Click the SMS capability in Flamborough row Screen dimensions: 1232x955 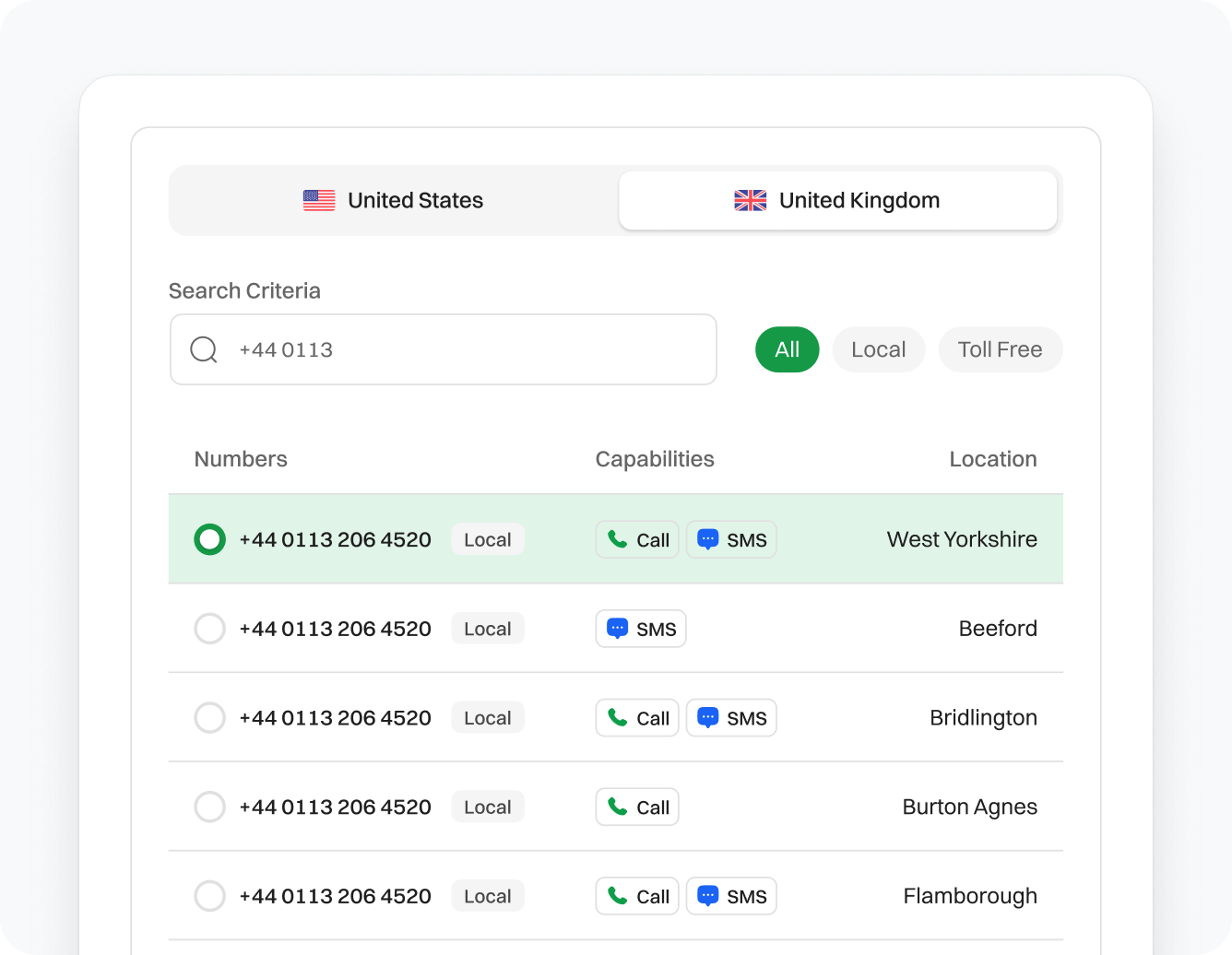pyautogui.click(x=731, y=896)
